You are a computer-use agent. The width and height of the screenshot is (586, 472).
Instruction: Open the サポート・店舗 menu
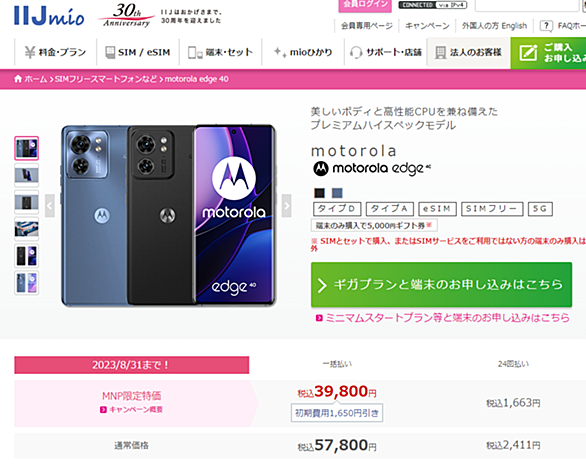point(385,52)
